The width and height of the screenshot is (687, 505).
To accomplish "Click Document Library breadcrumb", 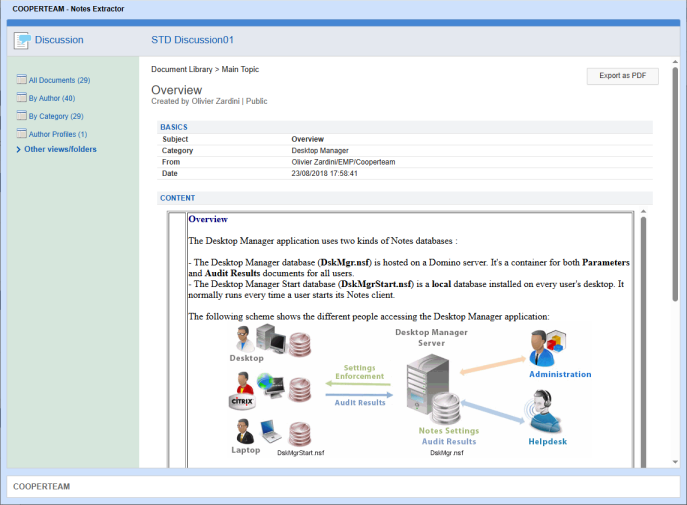I will (181, 69).
